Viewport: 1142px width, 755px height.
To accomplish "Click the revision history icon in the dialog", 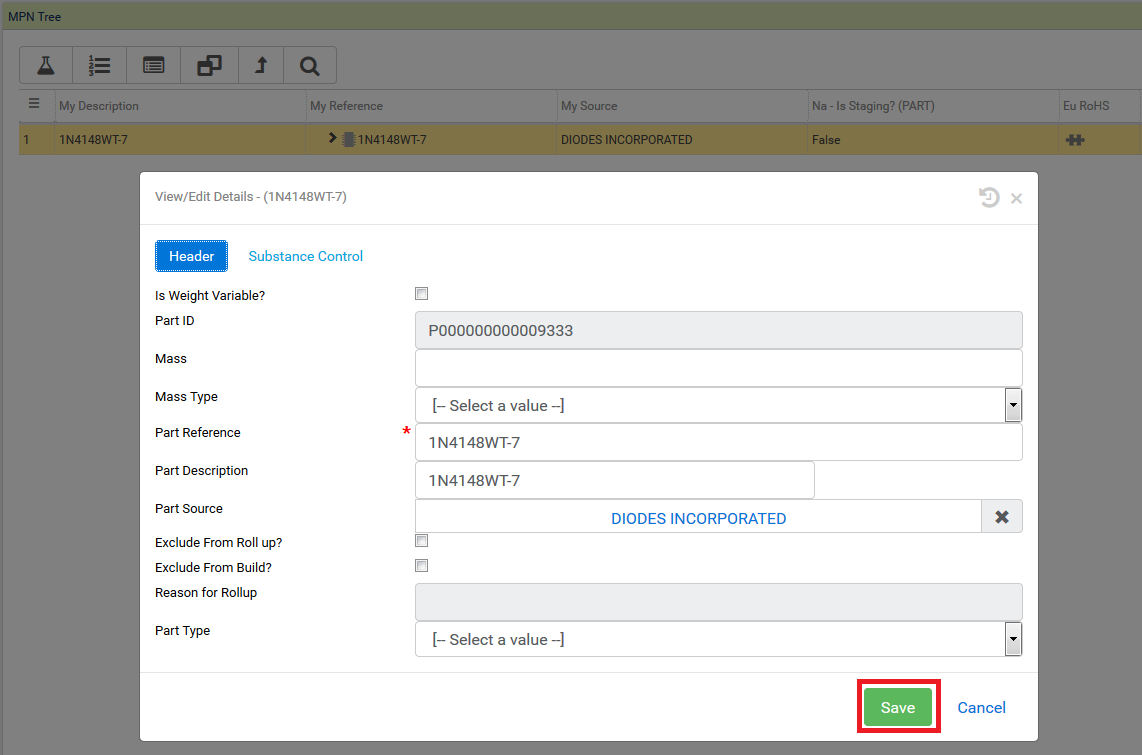I will point(988,197).
